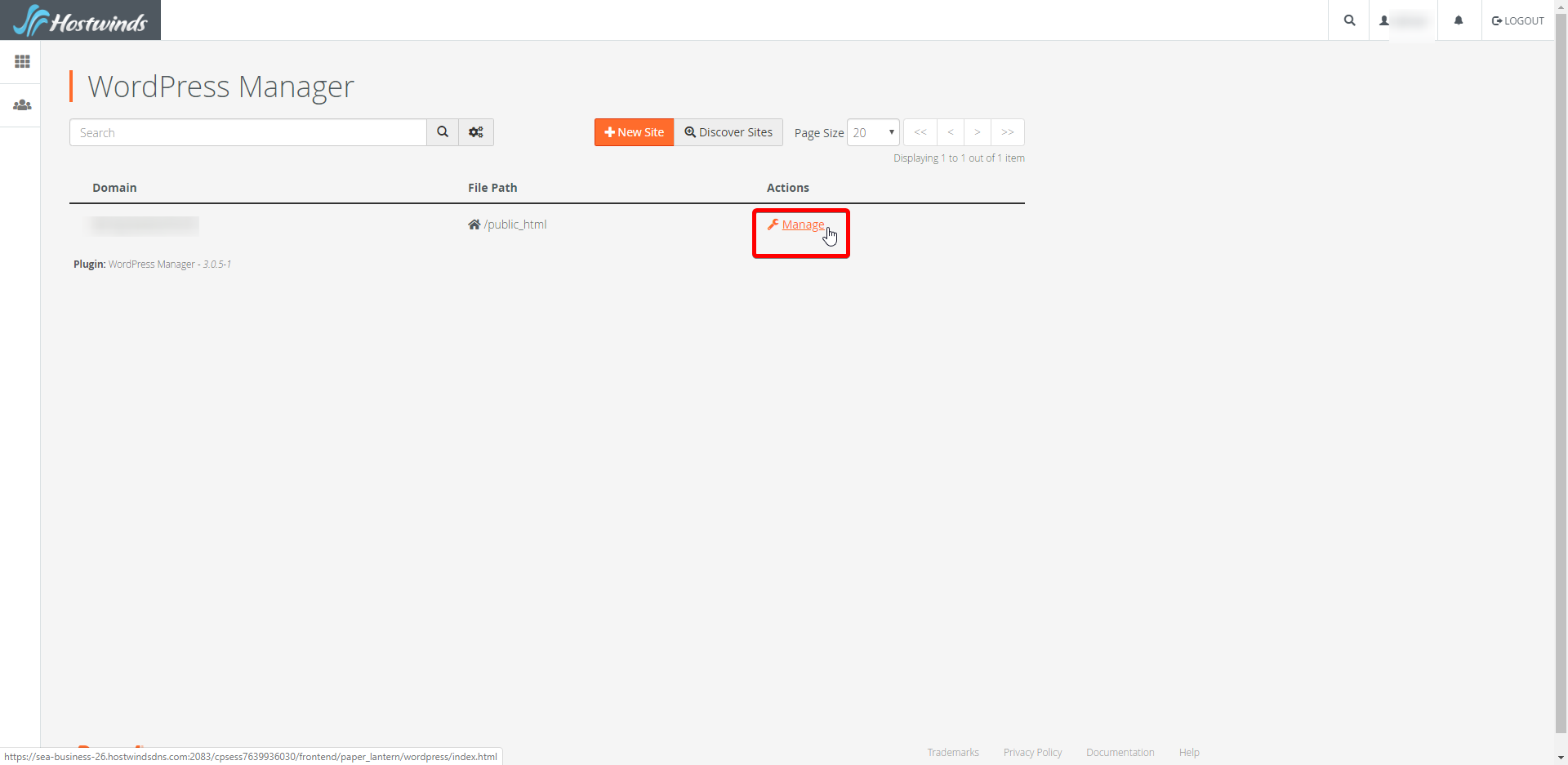Click the Discover Sites button

(728, 132)
